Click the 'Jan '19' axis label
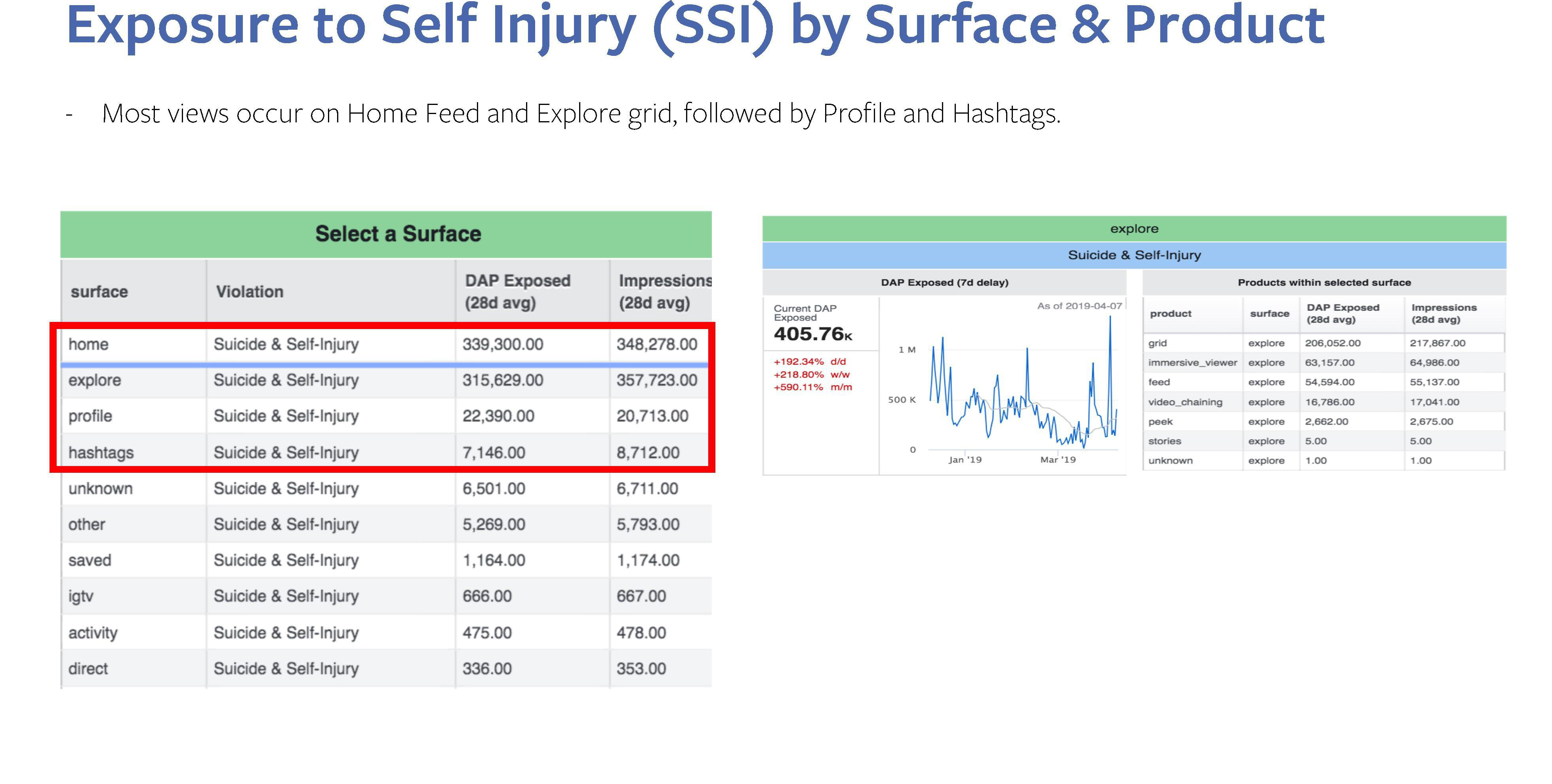Screen dimensions: 1552x784 (x=965, y=460)
